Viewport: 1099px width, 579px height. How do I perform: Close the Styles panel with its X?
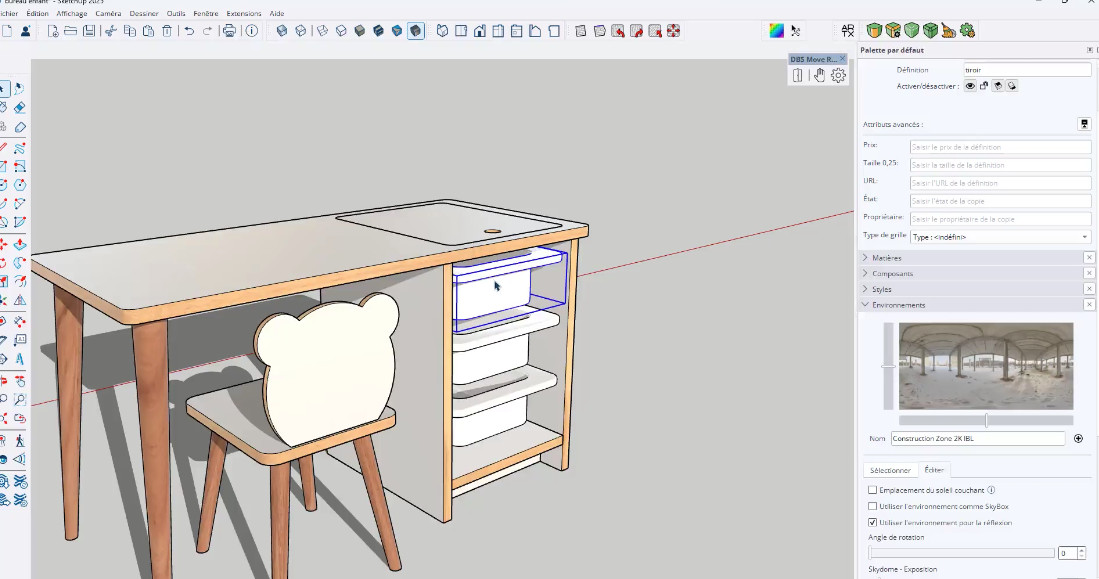(x=1089, y=289)
